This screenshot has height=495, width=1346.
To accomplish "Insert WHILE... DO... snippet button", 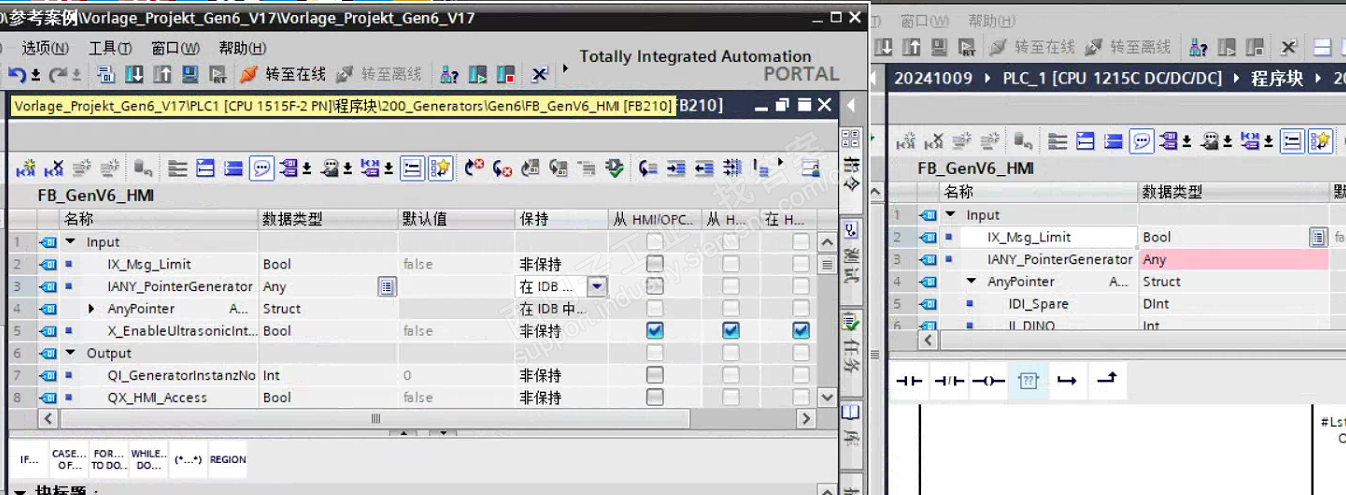I will [x=148, y=460].
